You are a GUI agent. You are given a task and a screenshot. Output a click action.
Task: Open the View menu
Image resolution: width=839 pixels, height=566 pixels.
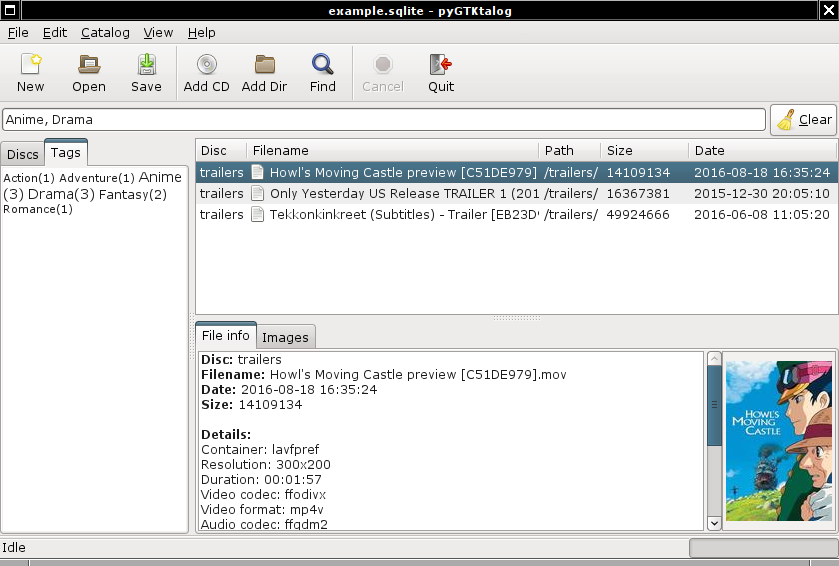(158, 33)
